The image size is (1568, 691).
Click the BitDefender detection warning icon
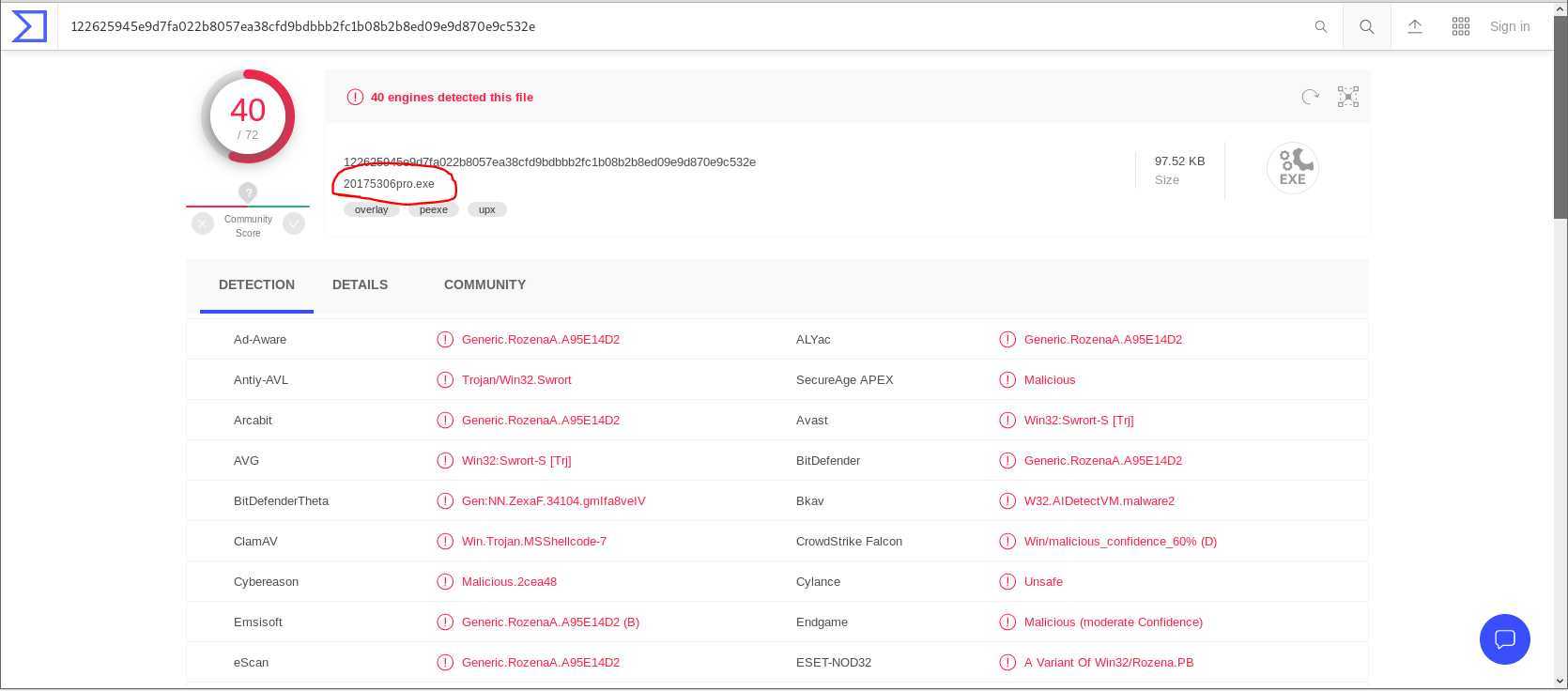(x=1007, y=461)
